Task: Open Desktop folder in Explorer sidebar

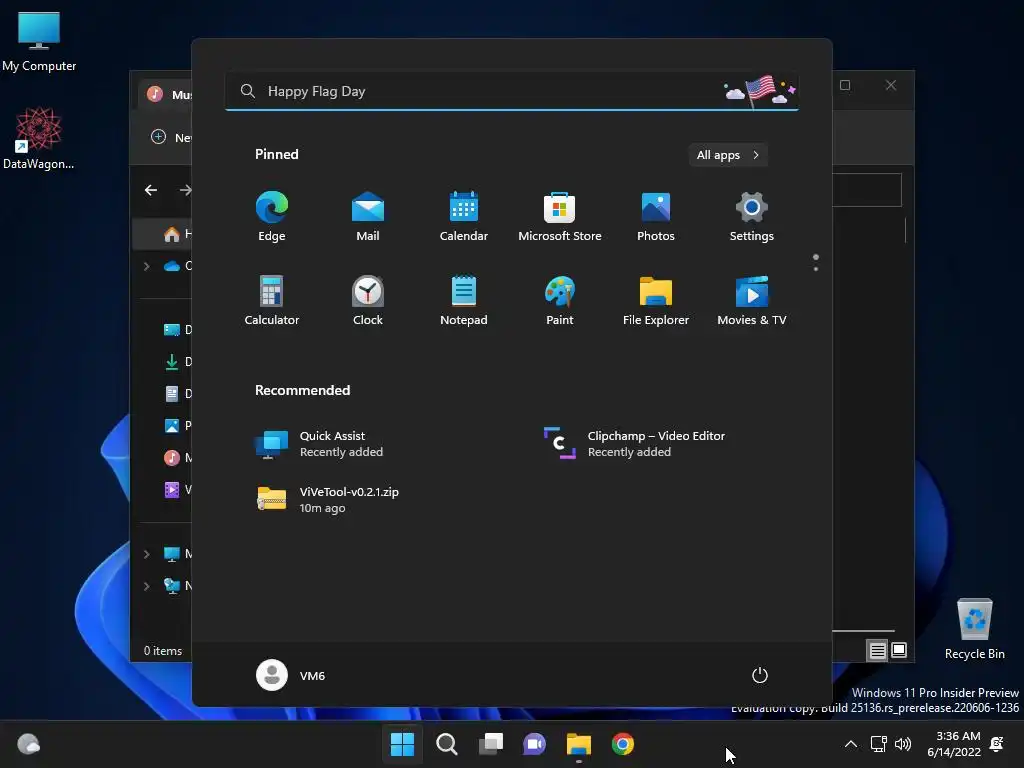Action: click(176, 330)
